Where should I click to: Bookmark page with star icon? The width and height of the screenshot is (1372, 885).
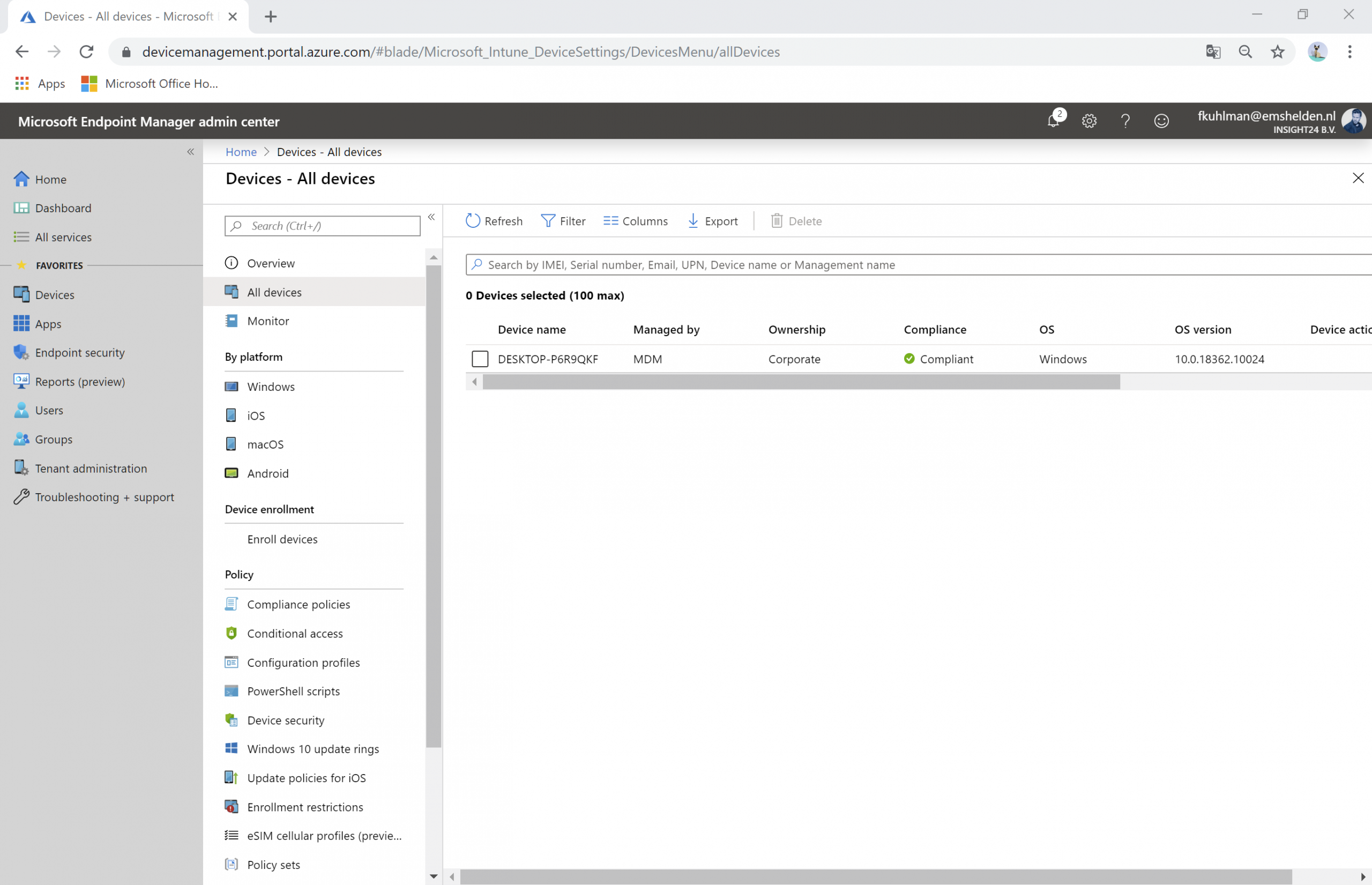tap(1277, 51)
